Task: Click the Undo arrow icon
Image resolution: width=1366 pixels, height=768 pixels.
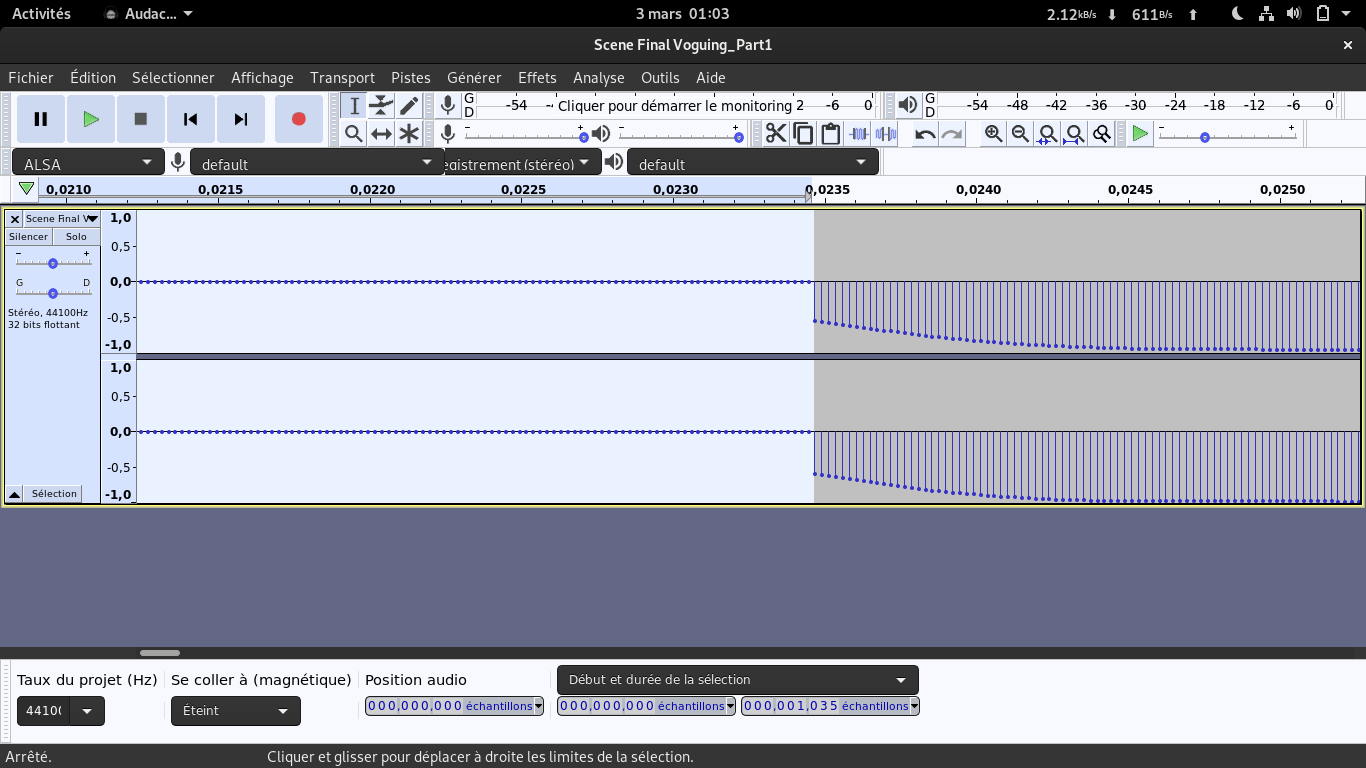Action: [925, 134]
